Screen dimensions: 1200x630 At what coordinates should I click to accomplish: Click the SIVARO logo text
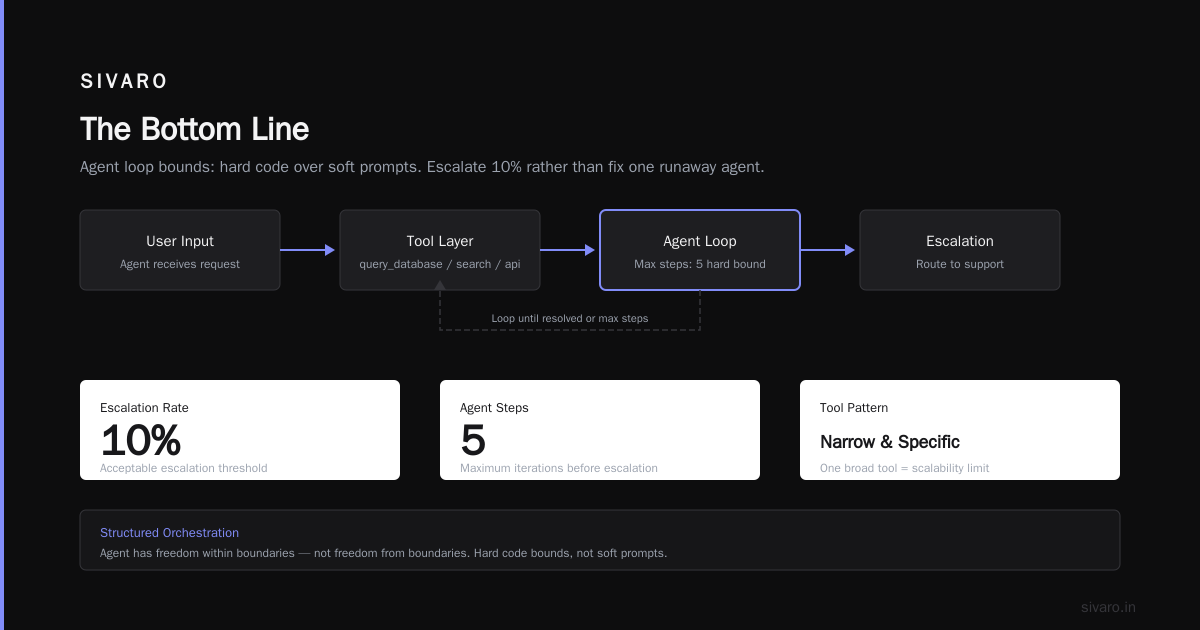coord(124,82)
